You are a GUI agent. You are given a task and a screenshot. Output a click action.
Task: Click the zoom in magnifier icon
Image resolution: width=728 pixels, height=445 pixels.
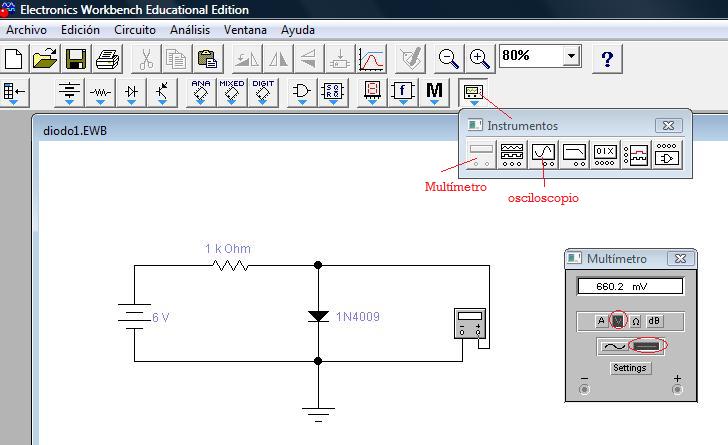(481, 59)
